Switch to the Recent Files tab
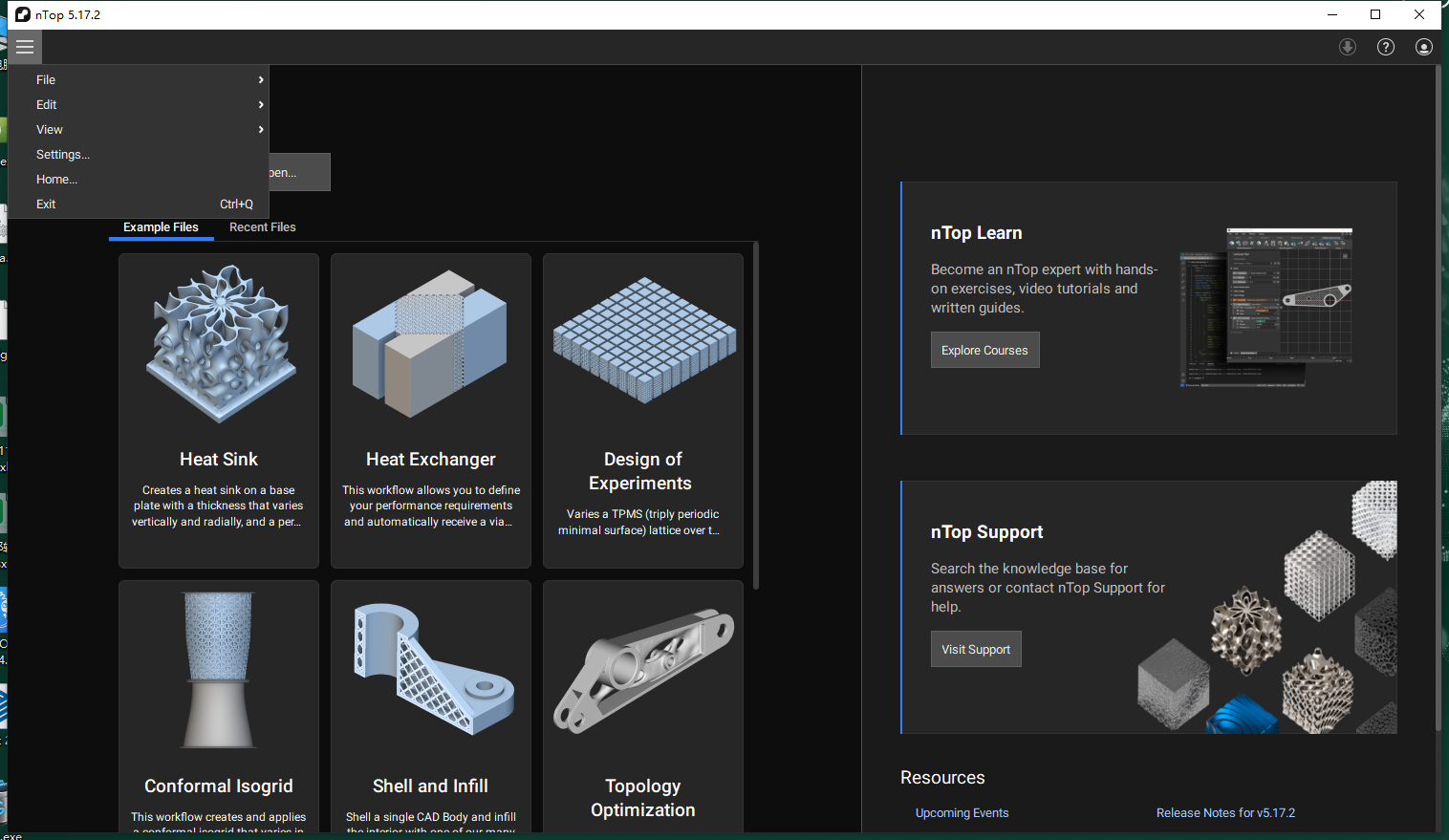1449x840 pixels. (263, 227)
